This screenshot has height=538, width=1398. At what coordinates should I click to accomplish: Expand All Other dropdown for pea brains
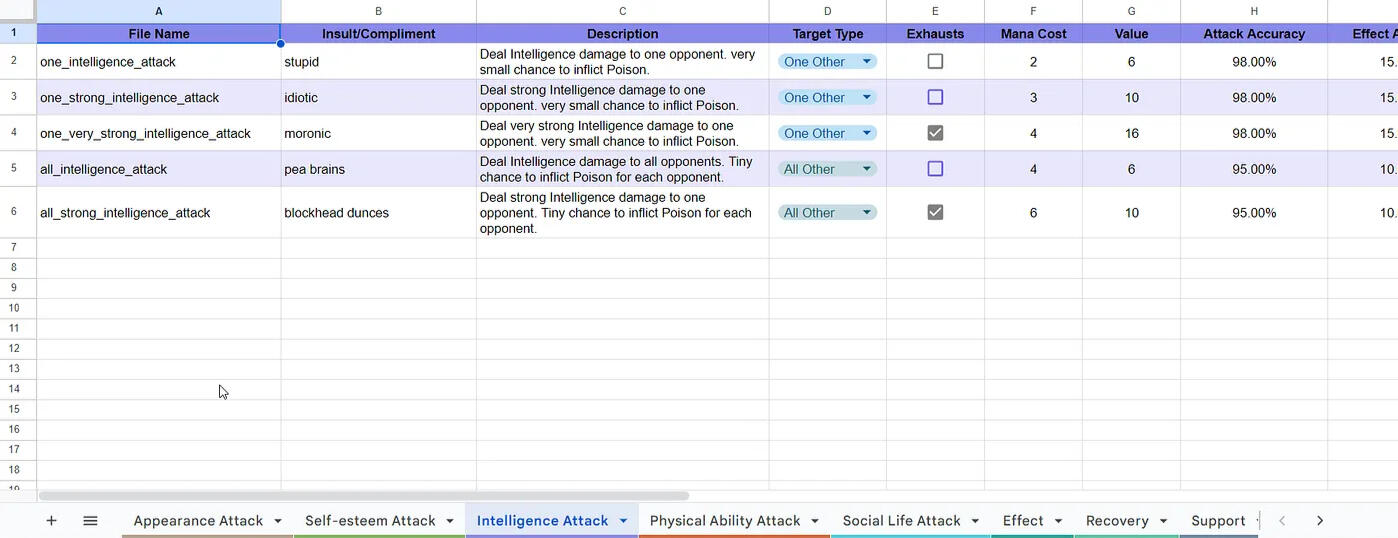click(x=866, y=169)
